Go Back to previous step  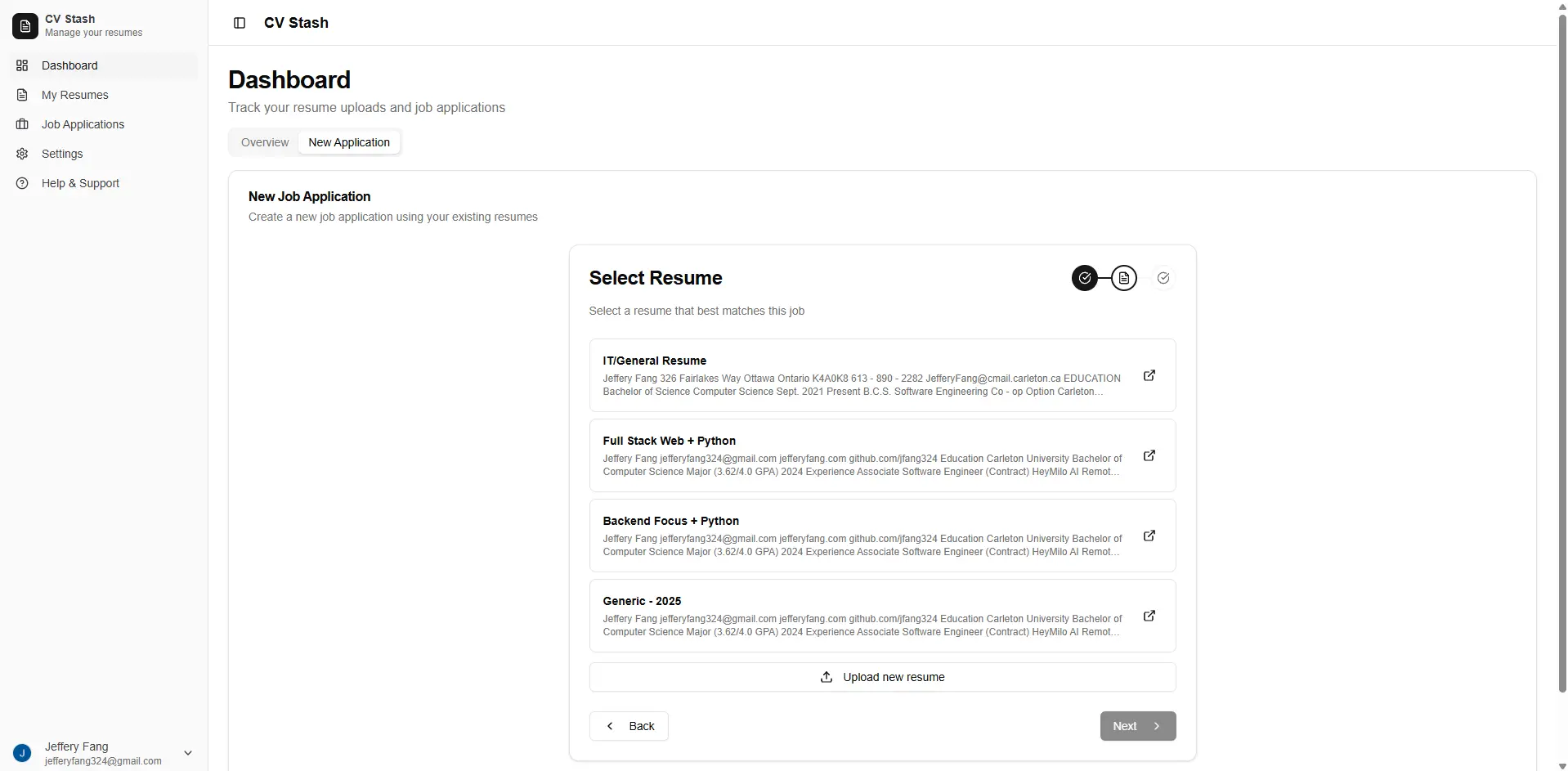629,726
